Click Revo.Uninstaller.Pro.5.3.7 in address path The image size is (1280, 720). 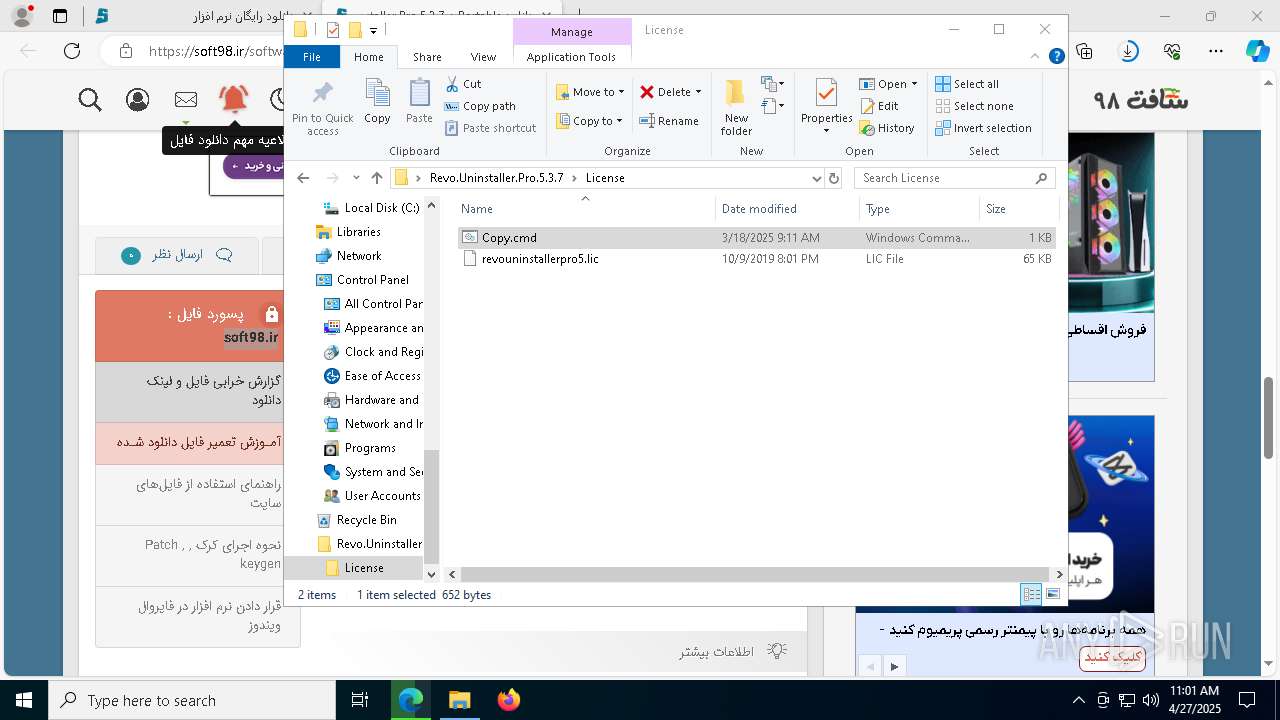[x=497, y=178]
